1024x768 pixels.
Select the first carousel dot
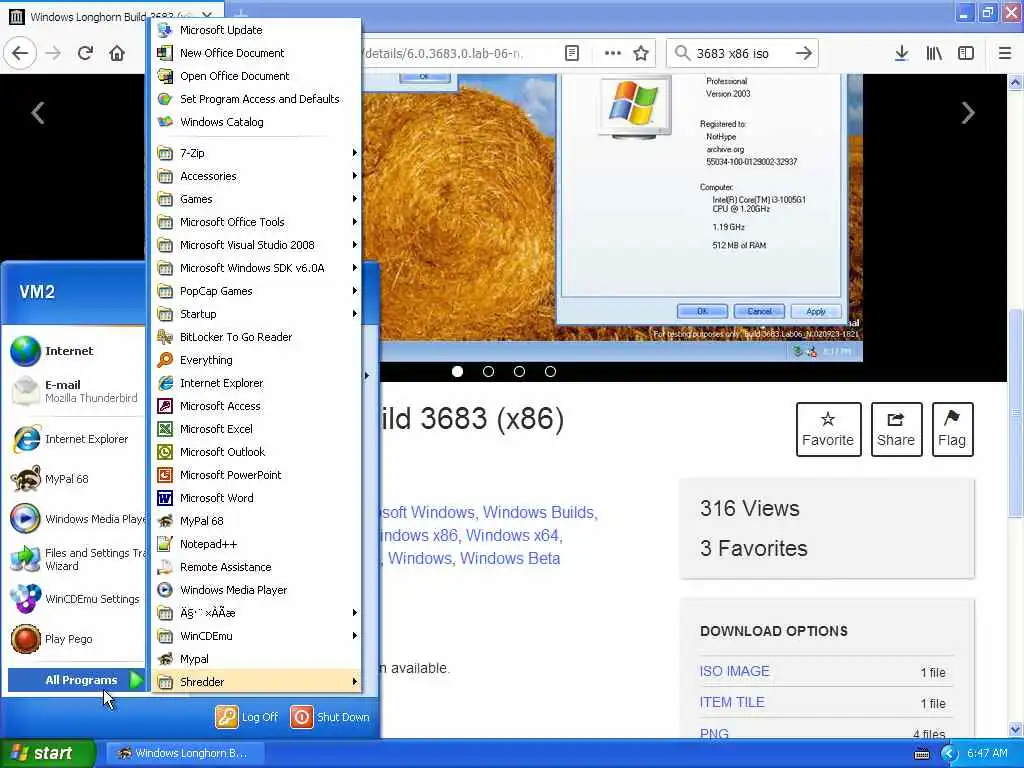click(457, 372)
